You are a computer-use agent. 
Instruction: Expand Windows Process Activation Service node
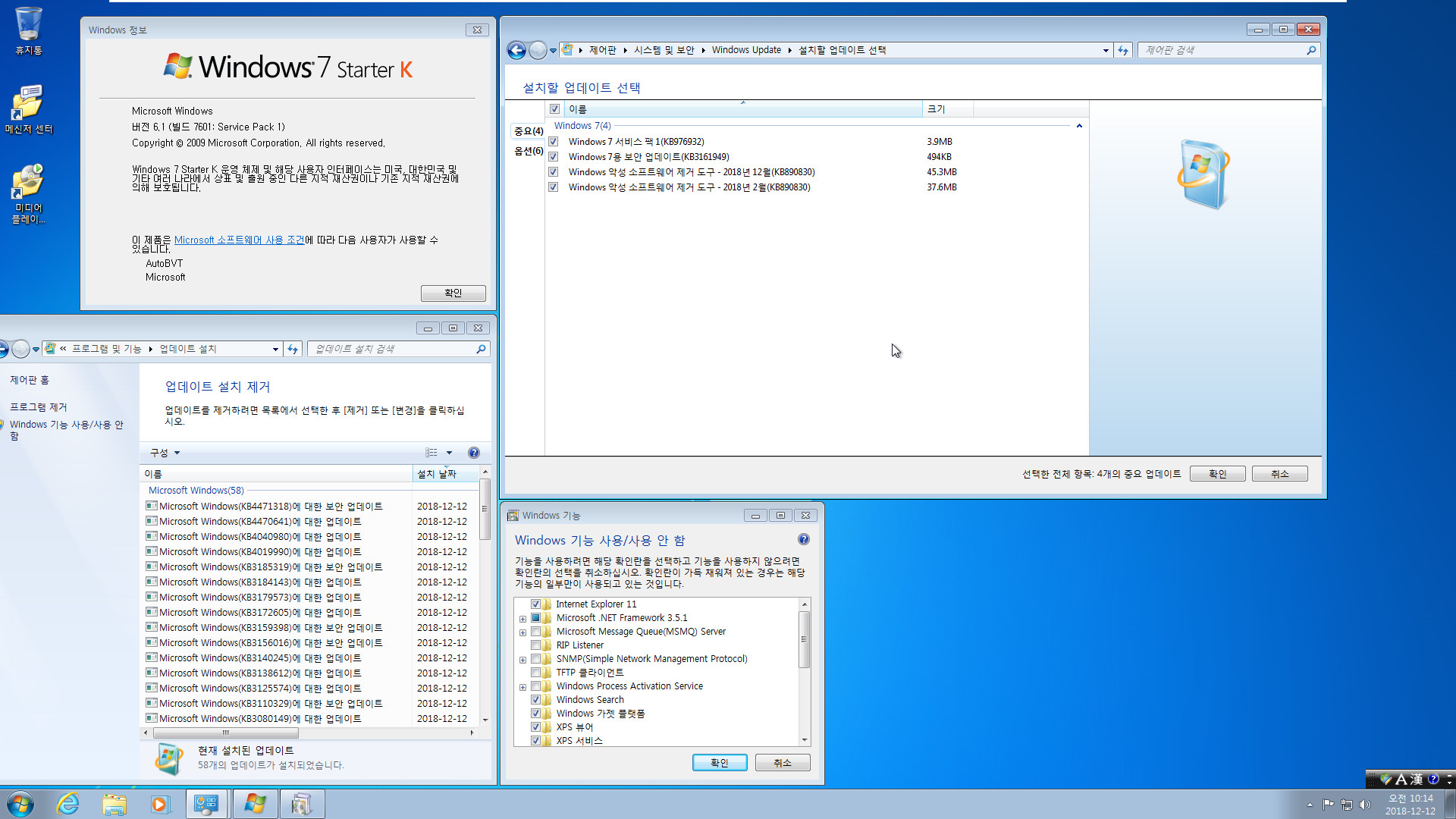click(x=522, y=687)
